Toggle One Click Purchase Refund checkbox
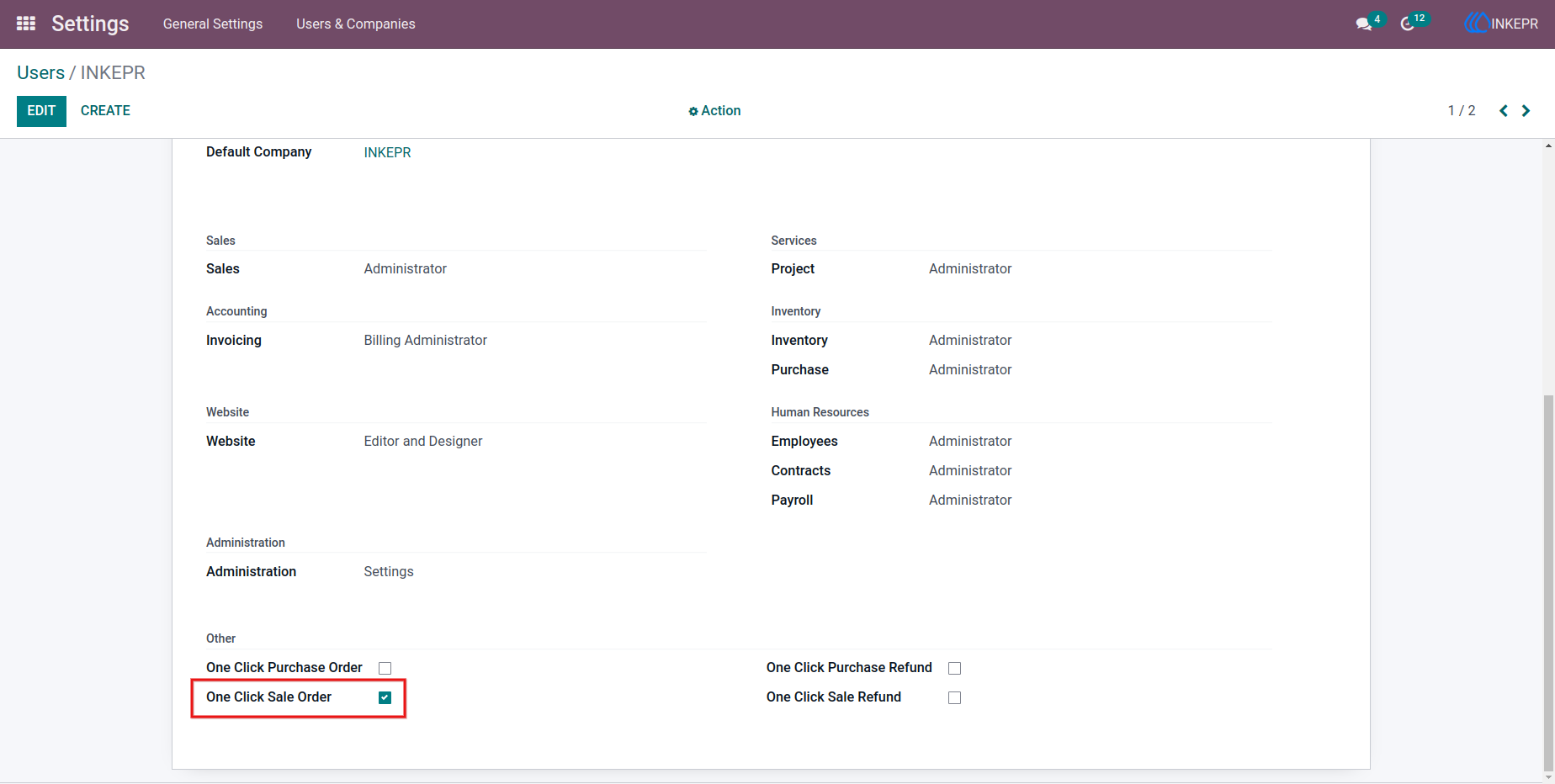The height and width of the screenshot is (784, 1555). click(954, 668)
